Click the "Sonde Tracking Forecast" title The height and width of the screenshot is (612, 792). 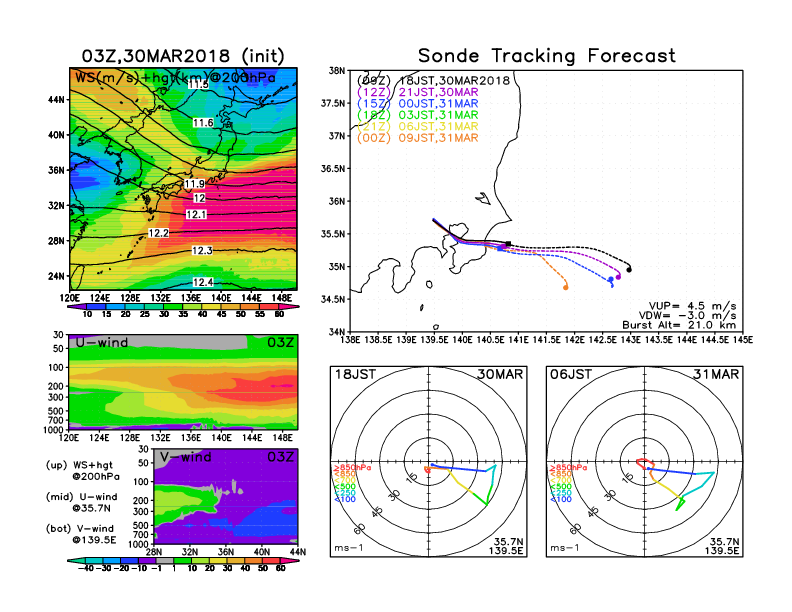pyautogui.click(x=547, y=56)
